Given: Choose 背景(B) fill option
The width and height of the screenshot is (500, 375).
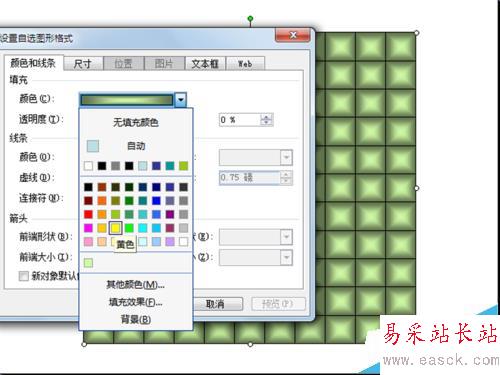Looking at the screenshot, I should (136, 320).
